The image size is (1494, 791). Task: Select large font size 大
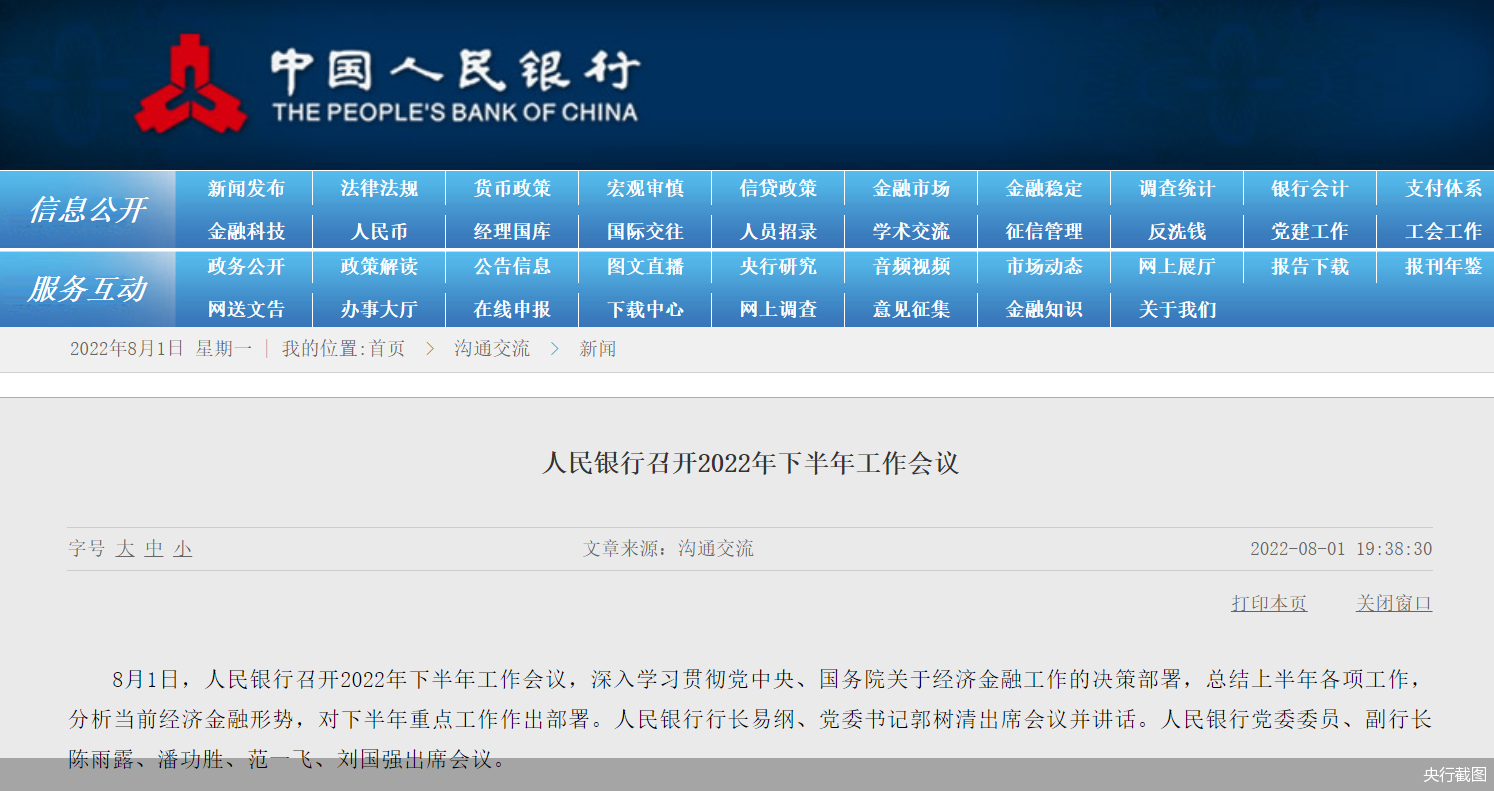click(125, 549)
